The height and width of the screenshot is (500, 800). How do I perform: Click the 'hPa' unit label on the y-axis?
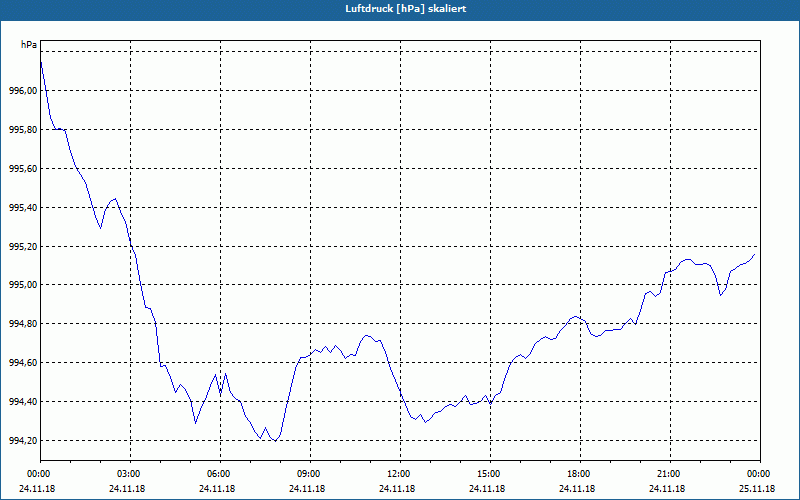coord(29,45)
